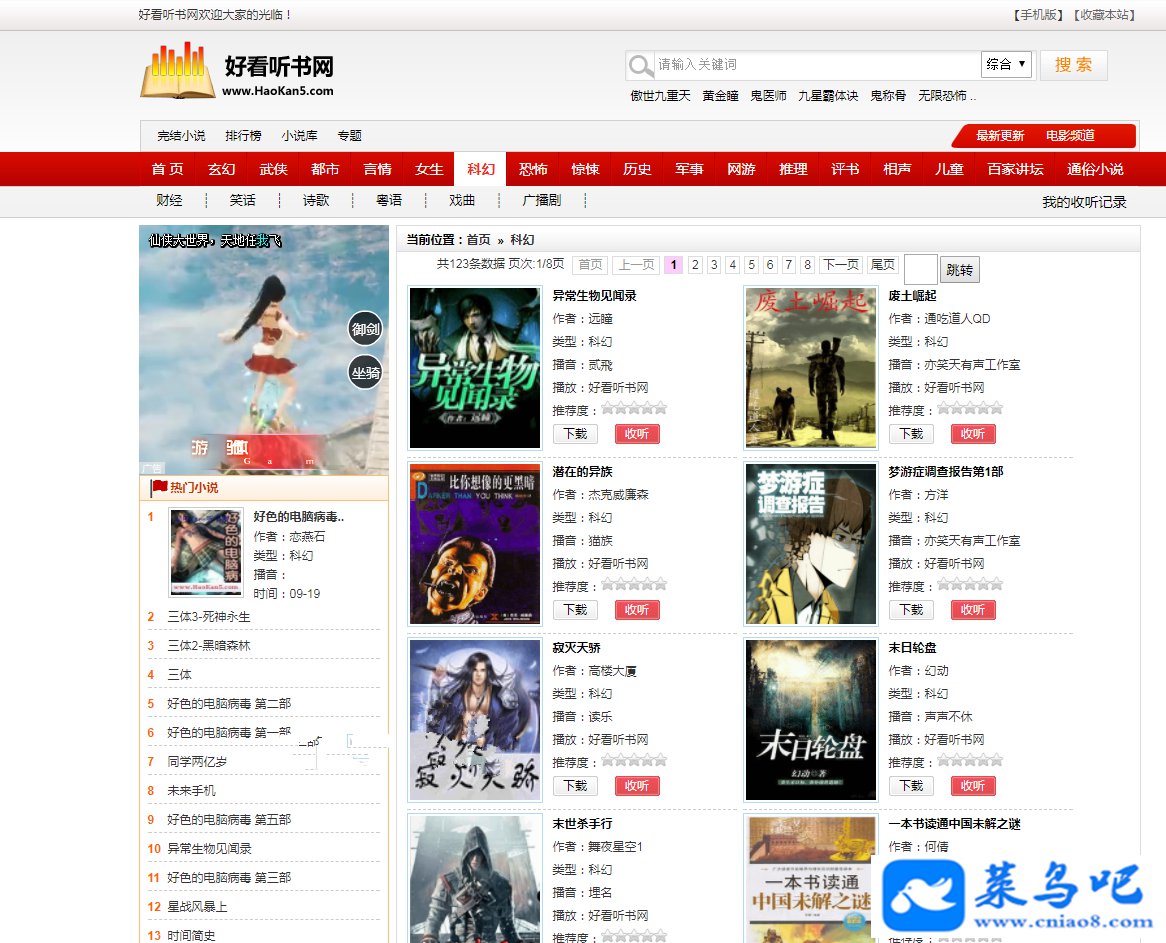This screenshot has height=943, width=1166.
Task: Open 星战风暴上 in hot novels list
Action: point(197,907)
